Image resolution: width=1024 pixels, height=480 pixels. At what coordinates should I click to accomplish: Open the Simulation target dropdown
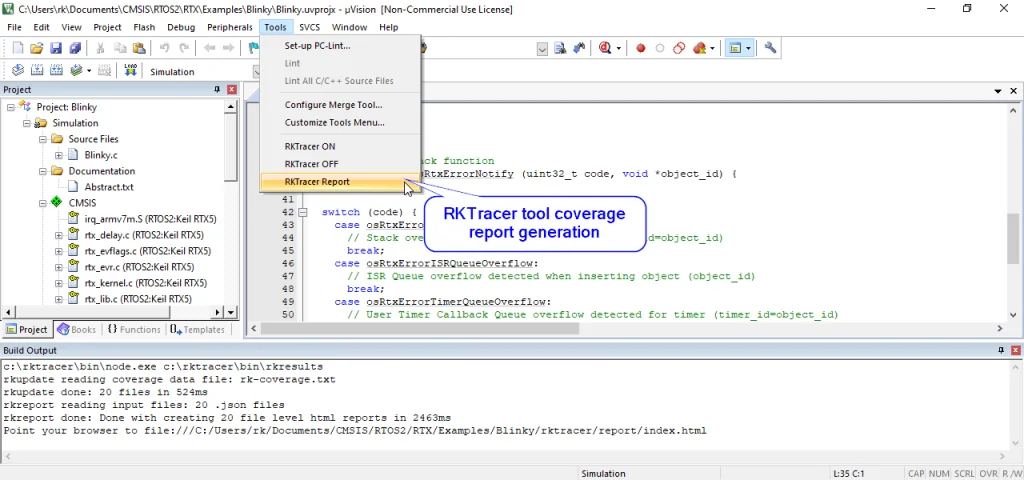click(256, 71)
